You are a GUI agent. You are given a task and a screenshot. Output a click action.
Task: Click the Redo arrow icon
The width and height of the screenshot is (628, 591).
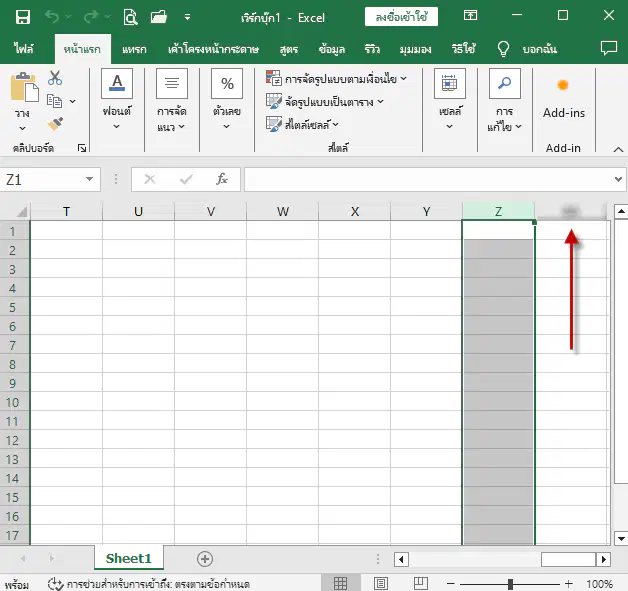91,17
